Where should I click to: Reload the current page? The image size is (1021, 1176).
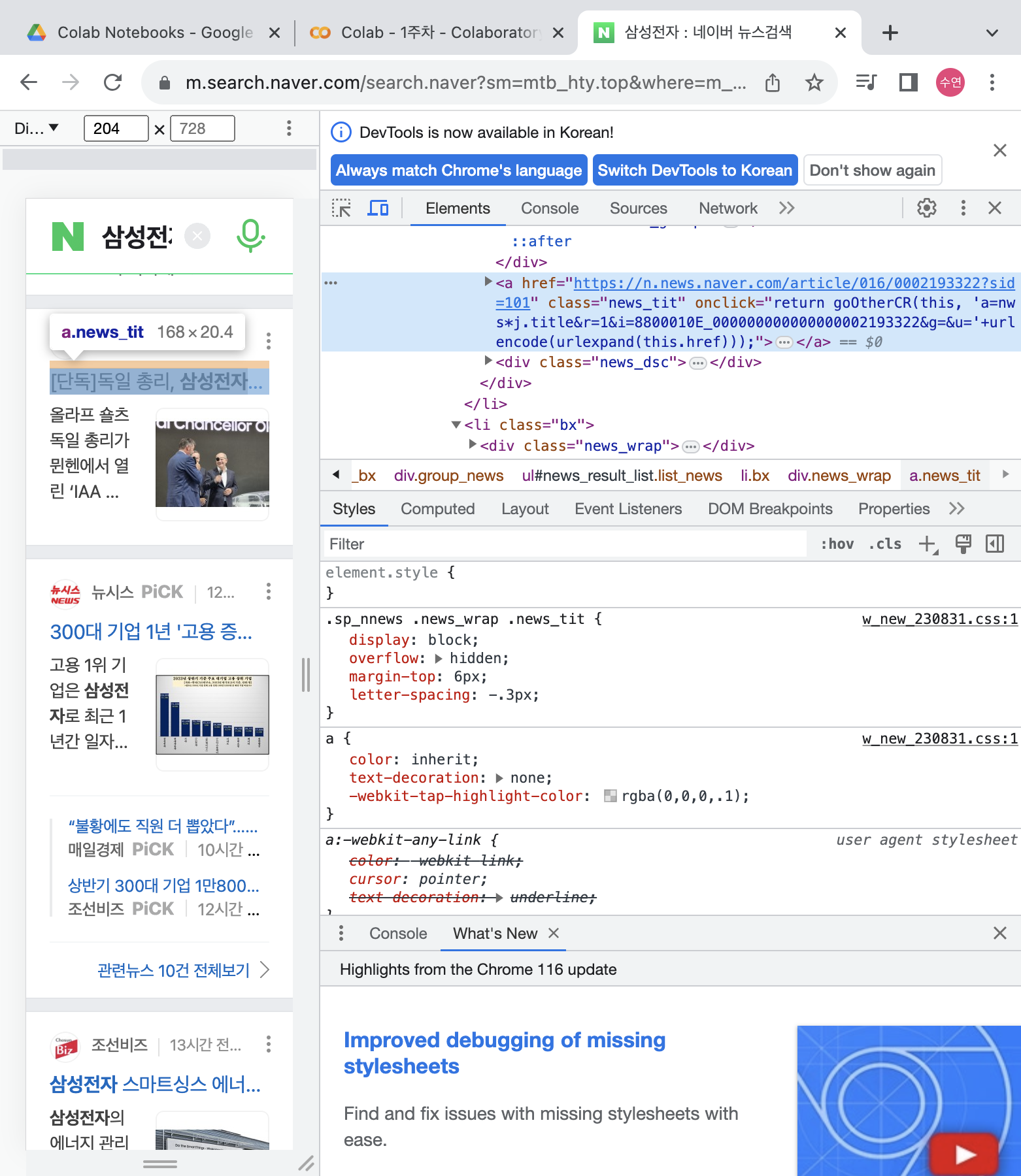(113, 82)
